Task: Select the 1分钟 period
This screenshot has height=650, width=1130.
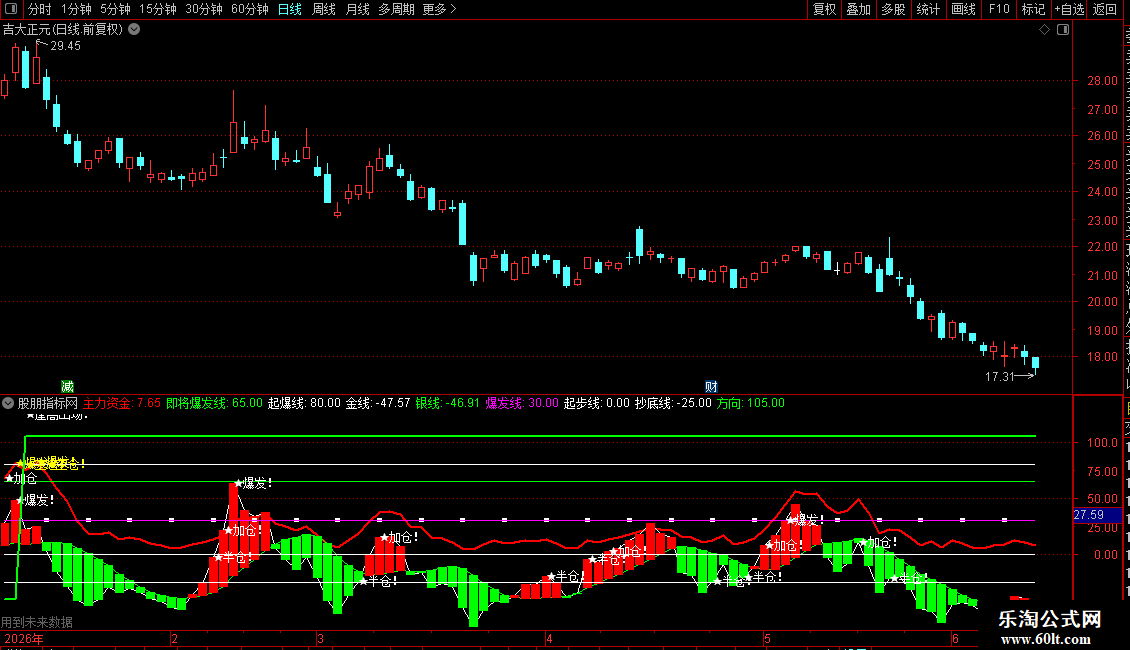Action: 76,9
